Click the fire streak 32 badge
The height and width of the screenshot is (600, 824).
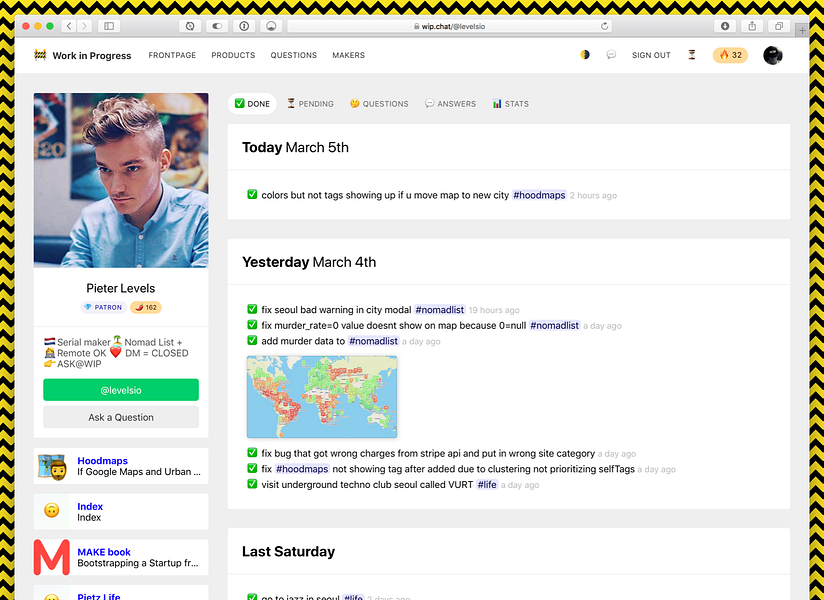tap(730, 55)
